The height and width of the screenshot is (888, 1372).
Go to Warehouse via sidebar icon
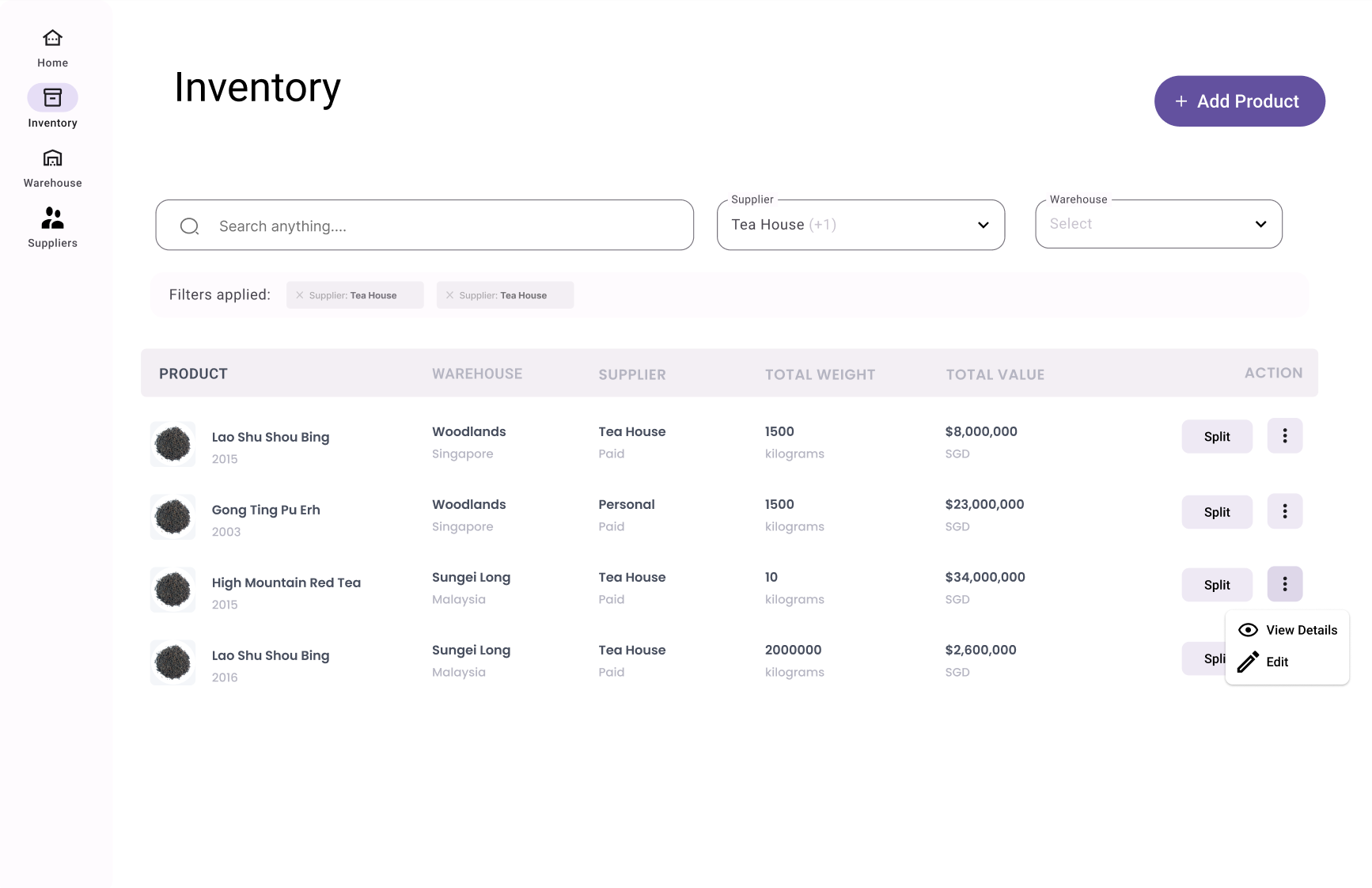[52, 158]
